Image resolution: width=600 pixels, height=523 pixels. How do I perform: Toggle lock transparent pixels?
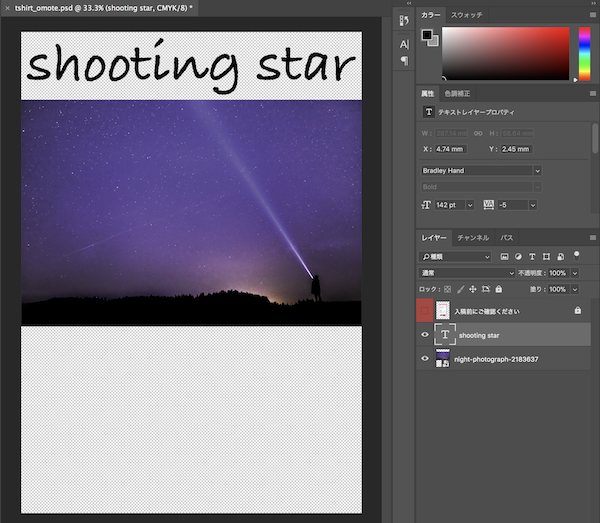click(447, 289)
